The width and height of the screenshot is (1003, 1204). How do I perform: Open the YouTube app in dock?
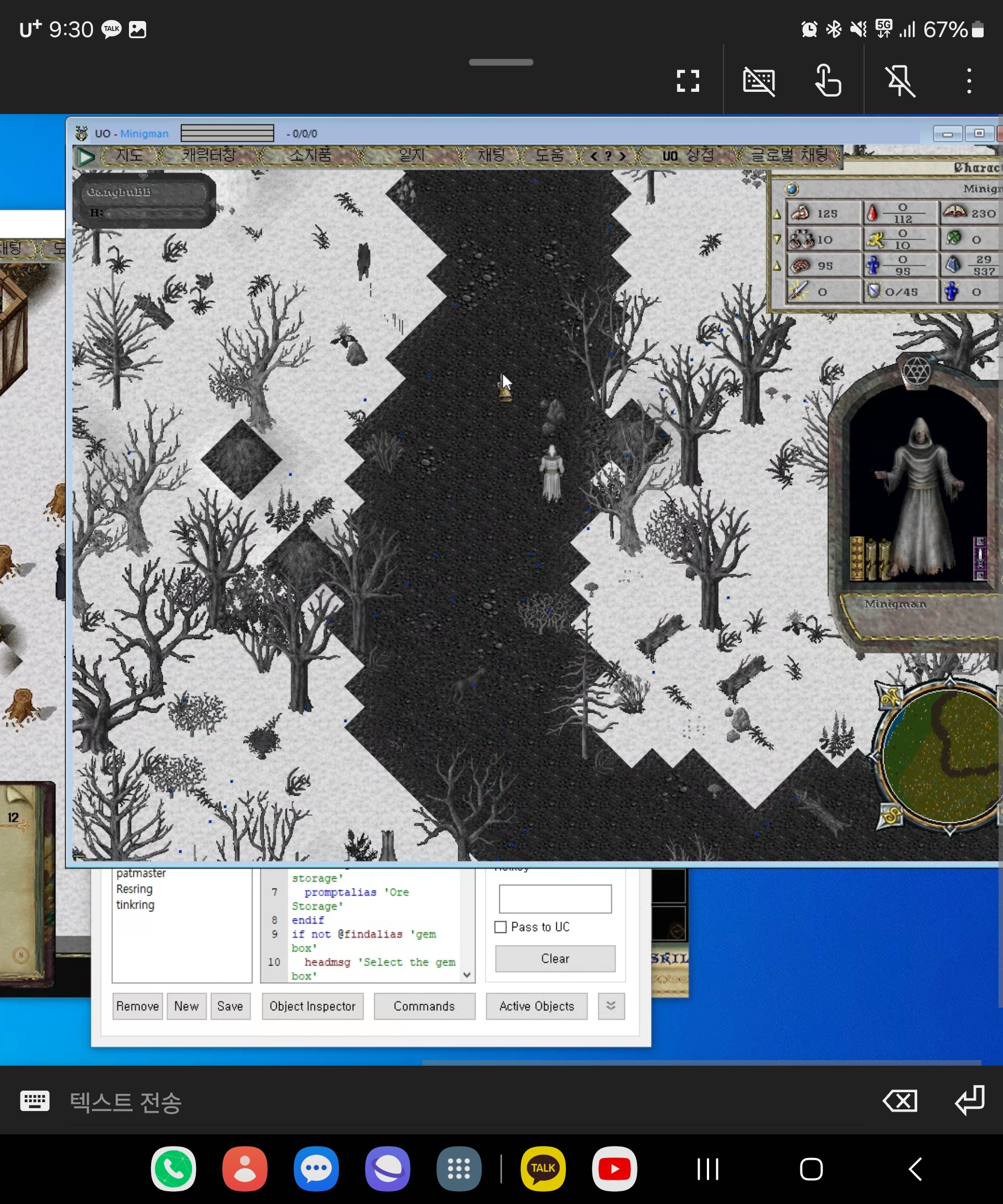click(614, 1169)
